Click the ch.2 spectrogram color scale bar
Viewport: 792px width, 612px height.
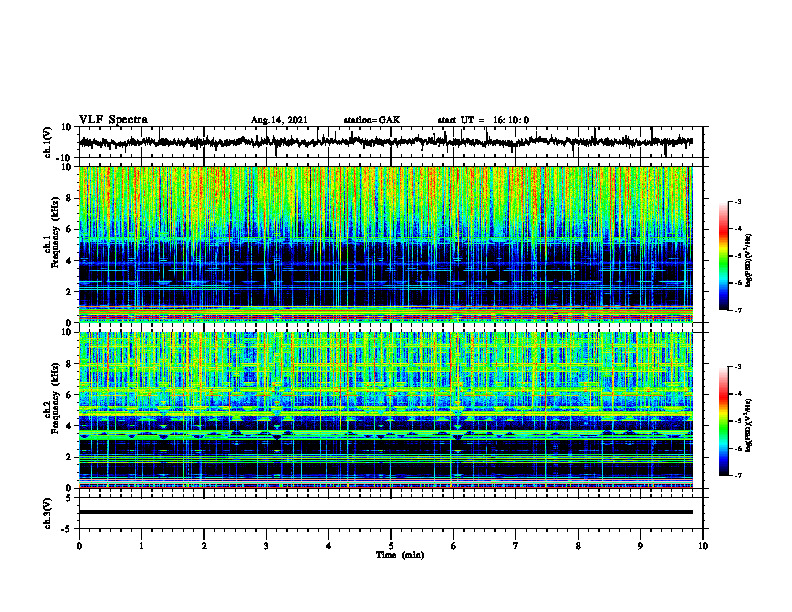tap(723, 421)
